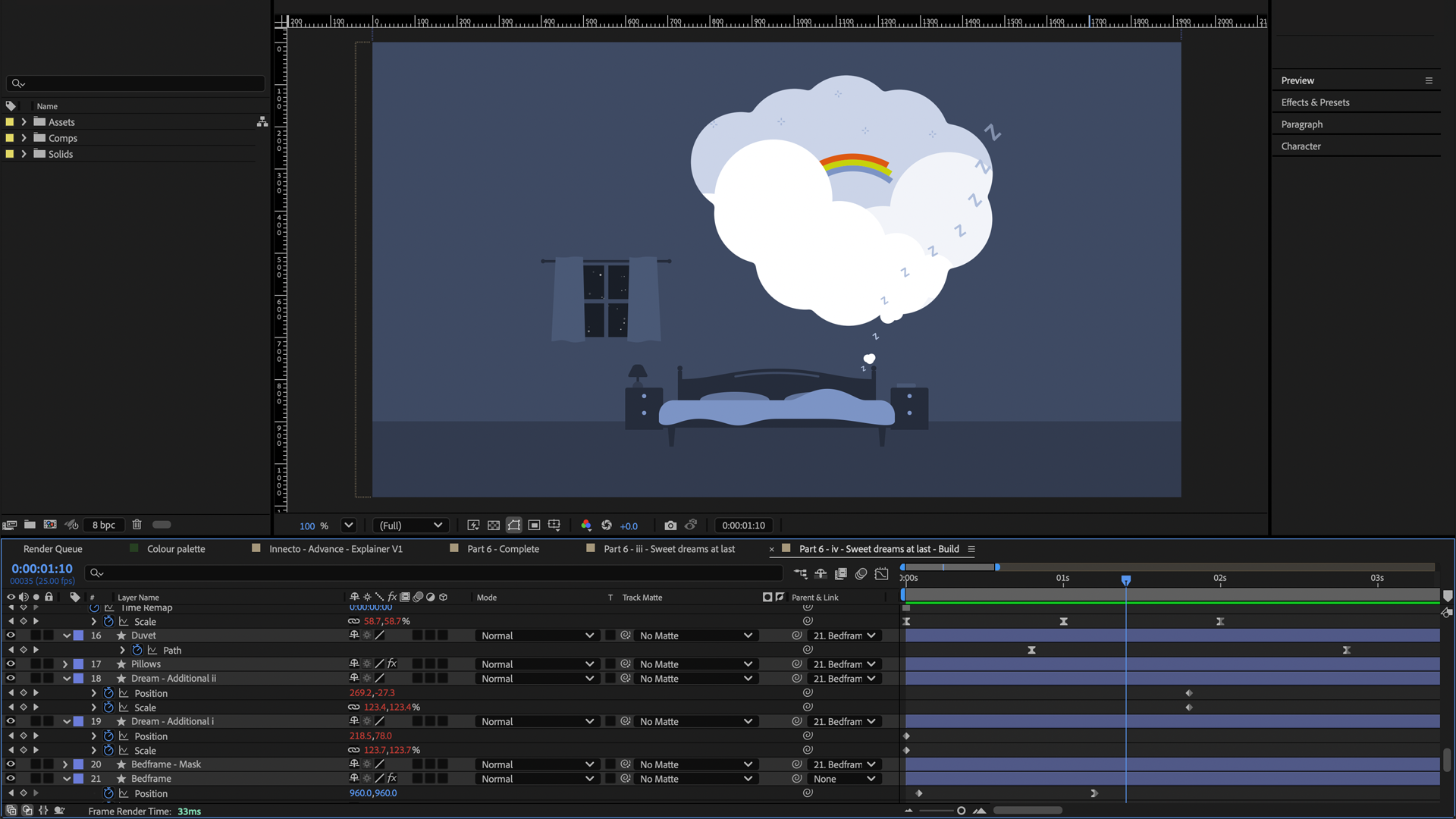Create a new folder in the Project panel
Viewport: 1456px width, 819px height.
pyautogui.click(x=30, y=525)
